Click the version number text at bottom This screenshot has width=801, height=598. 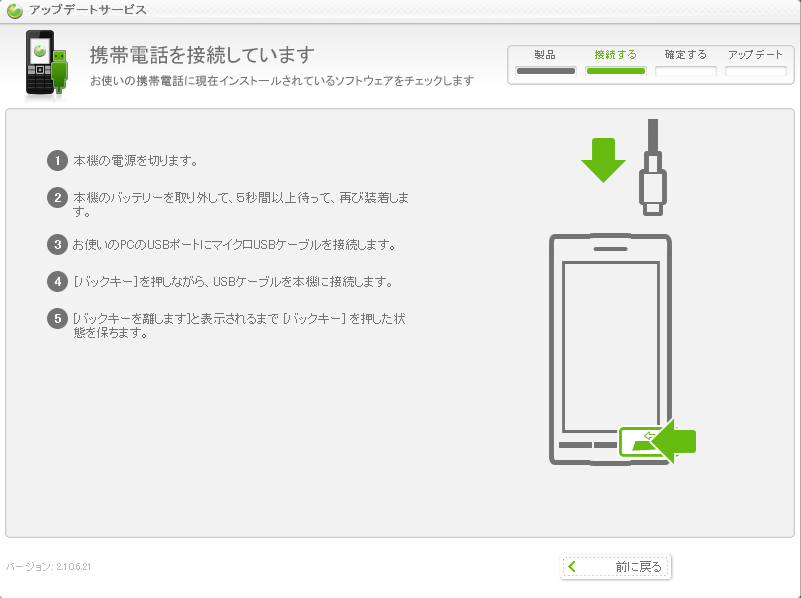pyautogui.click(x=49, y=566)
